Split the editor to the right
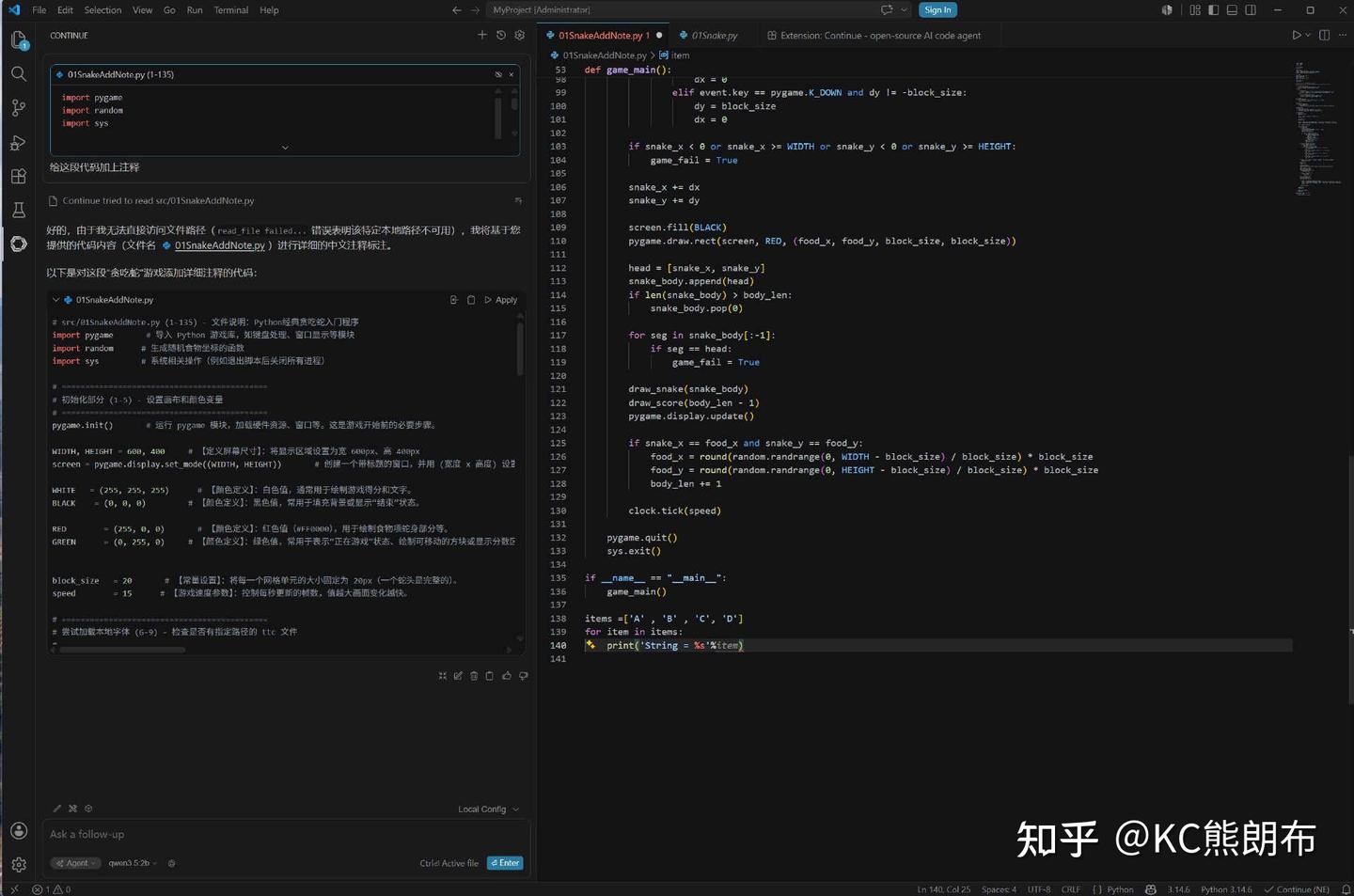This screenshot has height=896, width=1354. (1324, 36)
